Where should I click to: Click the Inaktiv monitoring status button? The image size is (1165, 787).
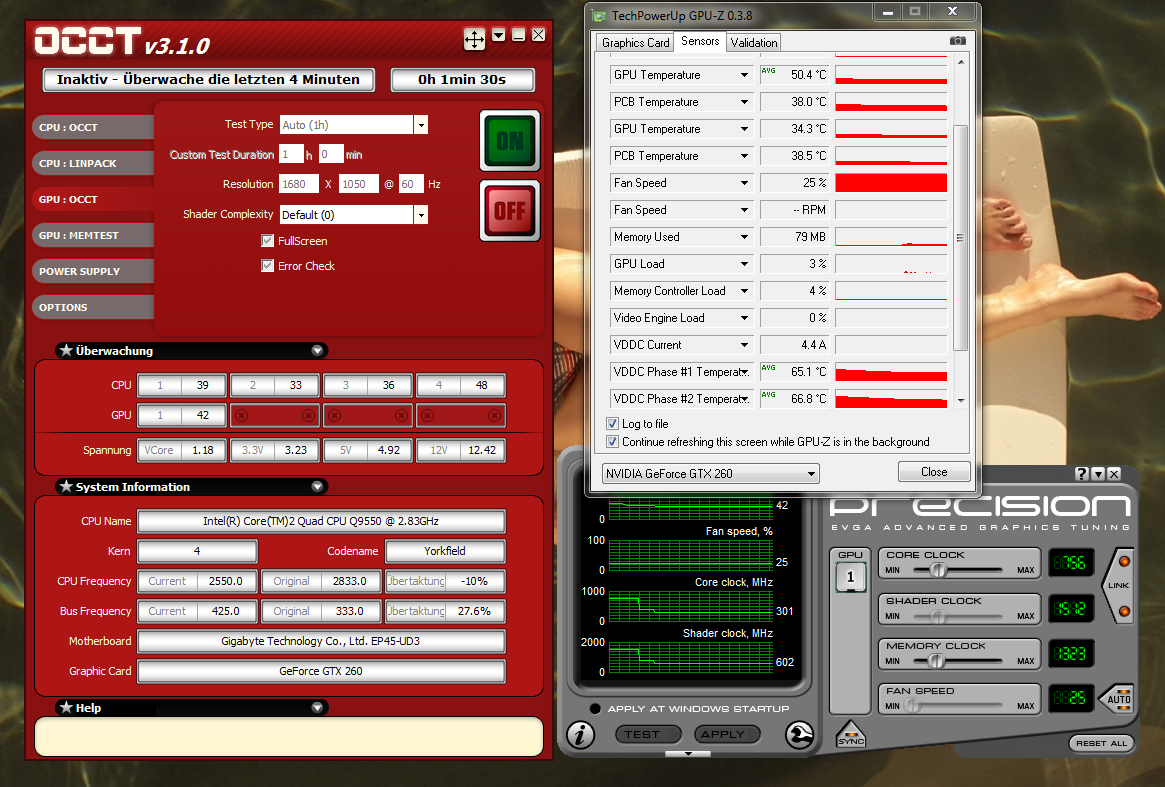pos(209,80)
